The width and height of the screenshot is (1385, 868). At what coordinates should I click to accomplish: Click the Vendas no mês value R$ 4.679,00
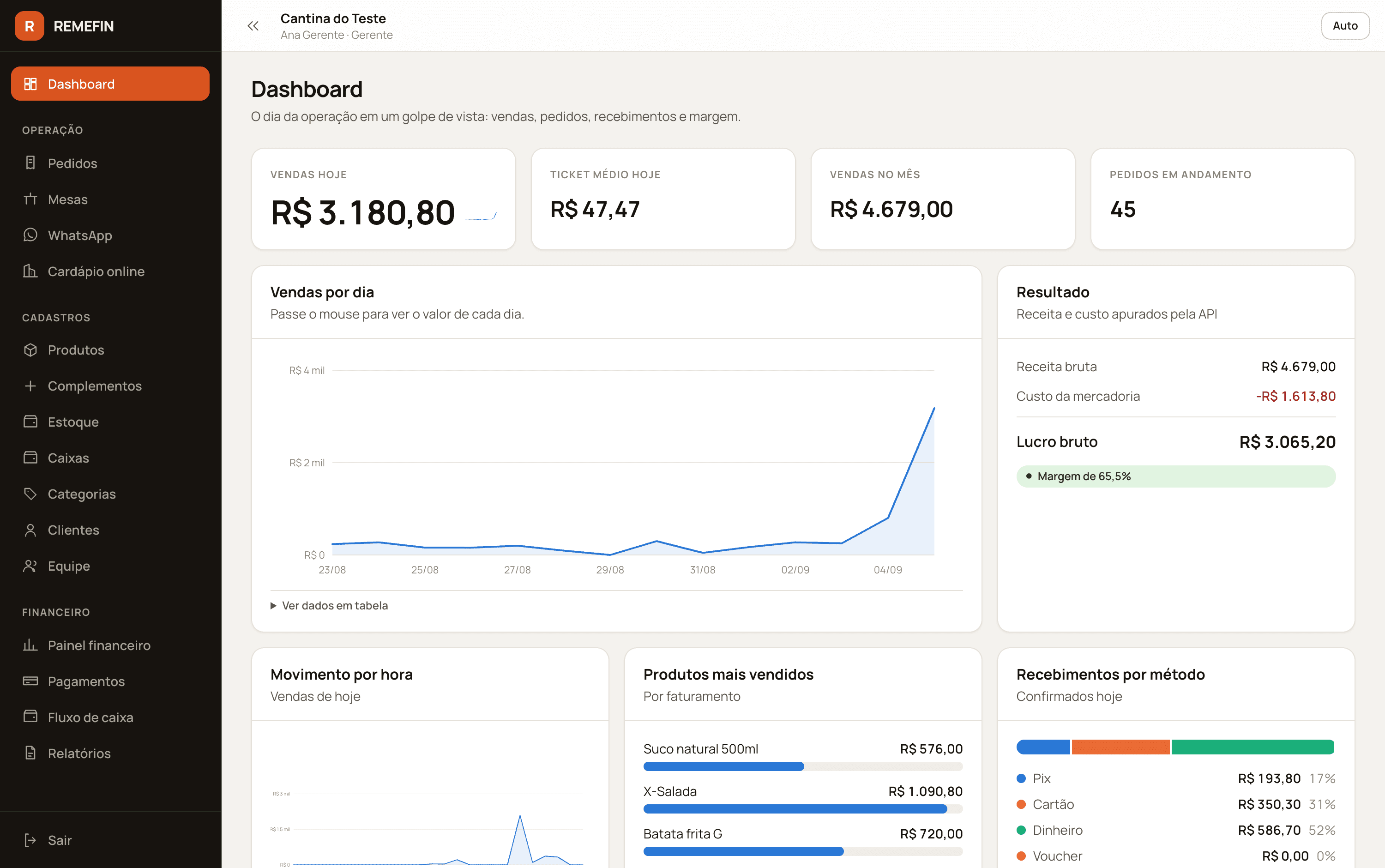(891, 210)
